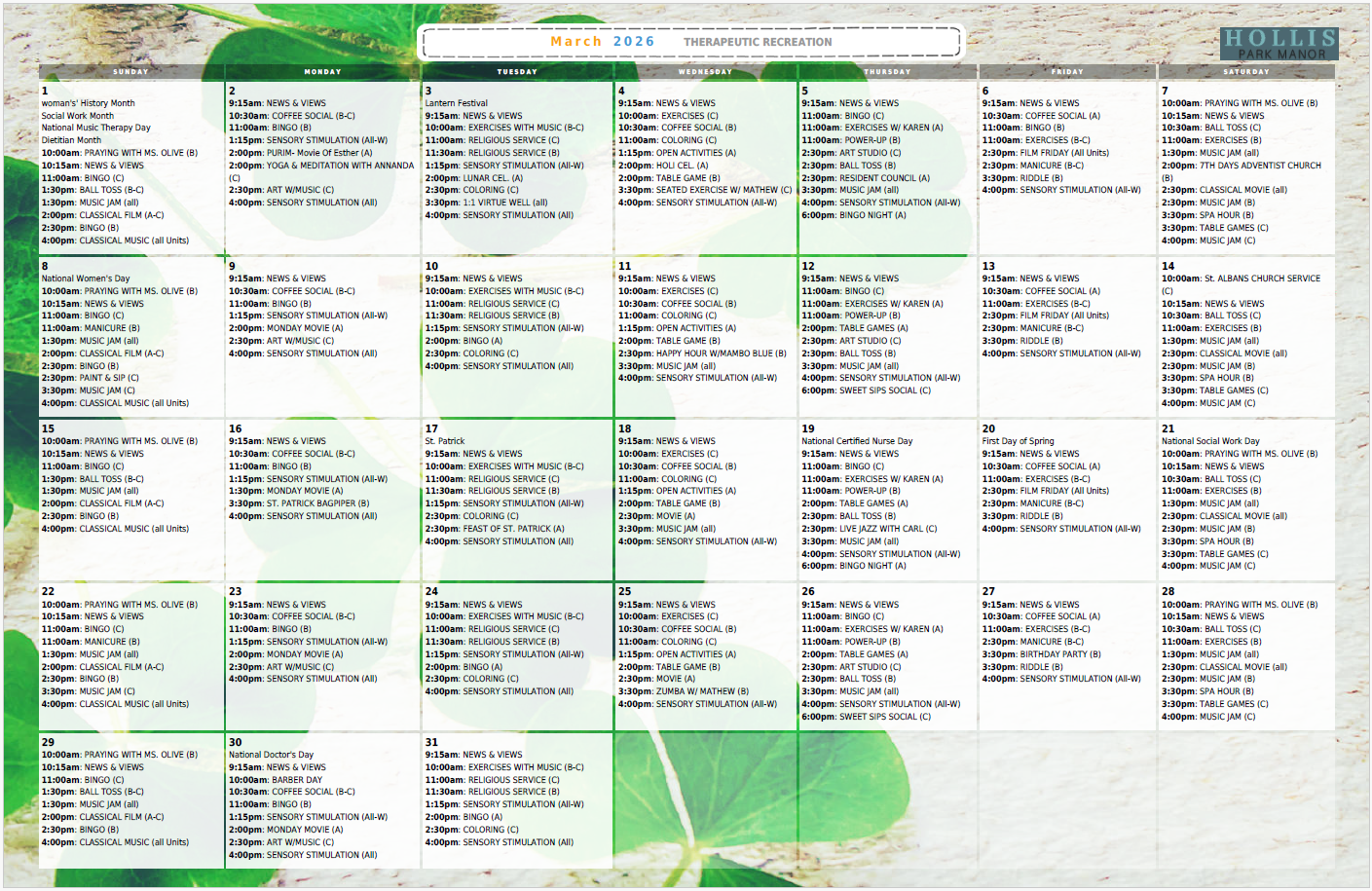Select First Day of Spring on March 20
This screenshot has height=891, width=1372.
pos(1020,440)
